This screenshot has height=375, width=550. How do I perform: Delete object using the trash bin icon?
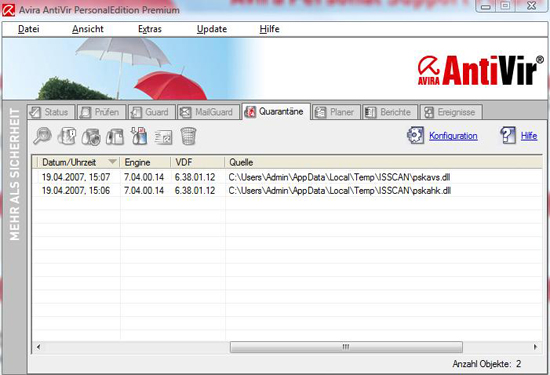(188, 136)
